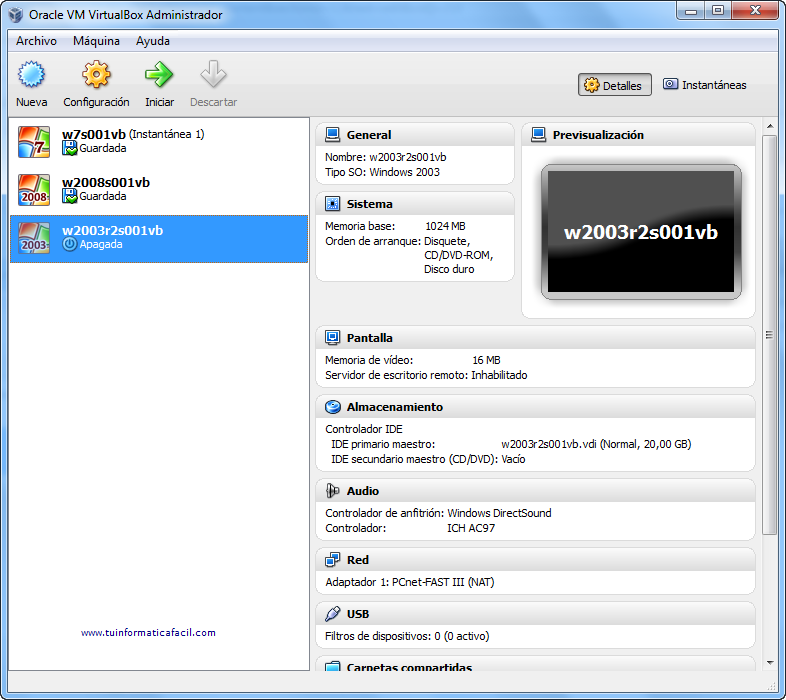Screen dimensions: 786x700
Task: Click the General section header
Action: pos(369,135)
